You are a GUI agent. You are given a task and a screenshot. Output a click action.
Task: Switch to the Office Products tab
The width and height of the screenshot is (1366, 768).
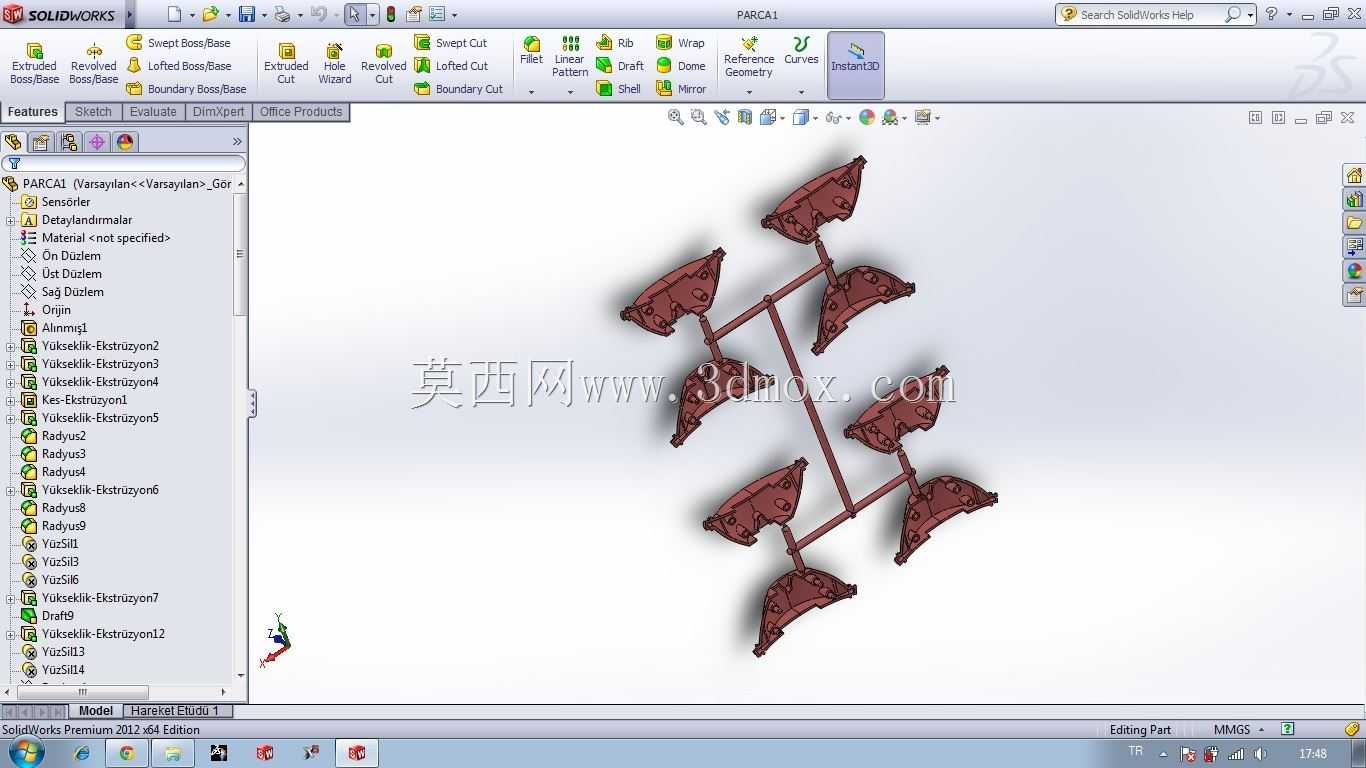[x=301, y=112]
